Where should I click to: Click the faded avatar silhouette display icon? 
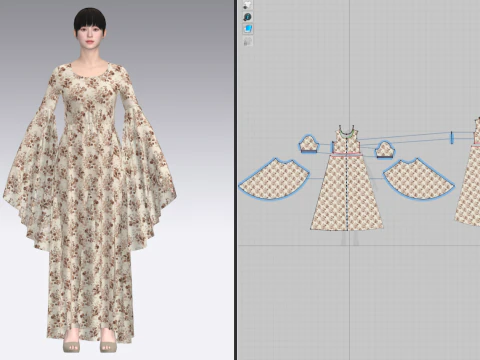pyautogui.click(x=247, y=41)
